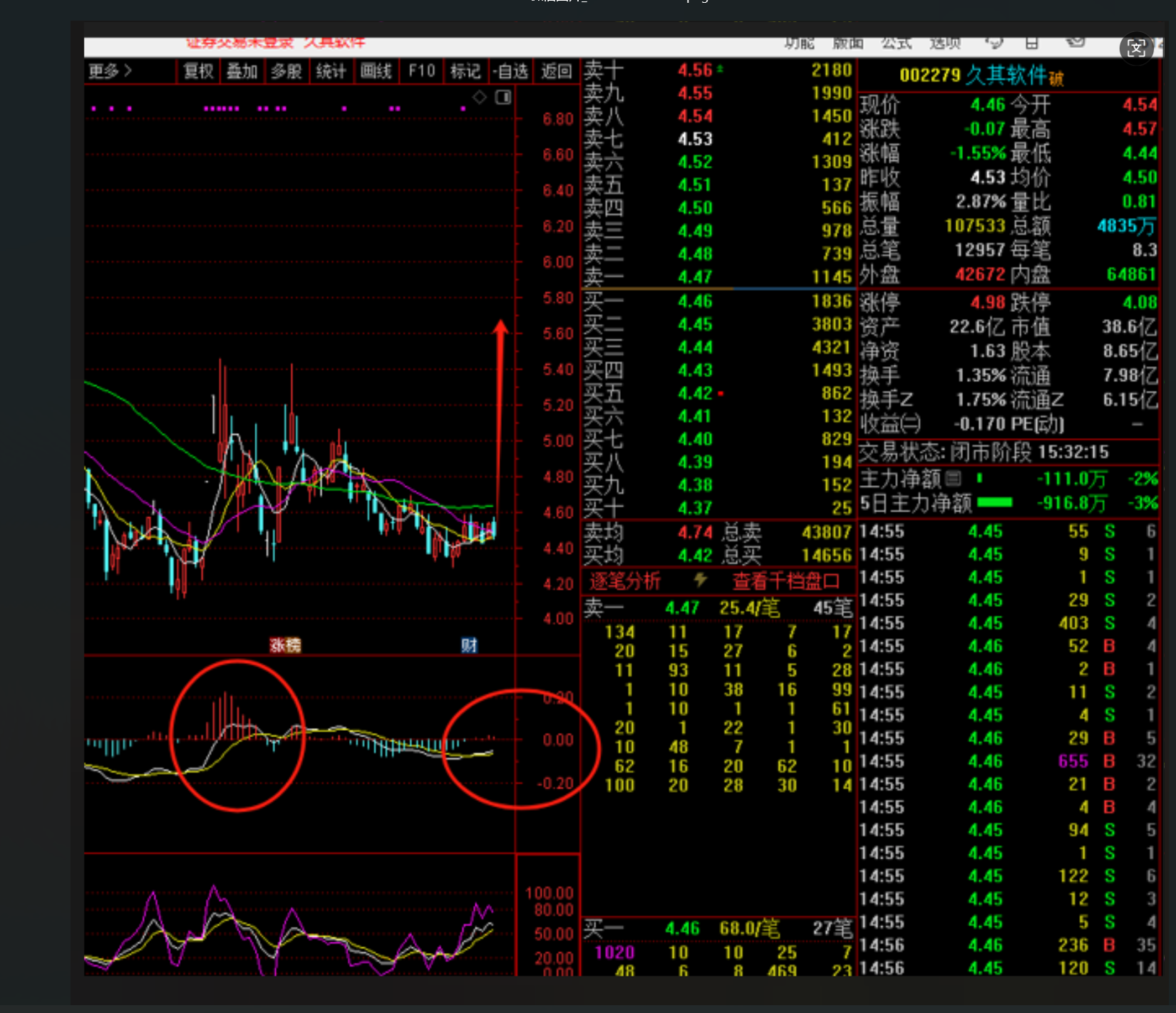Open the 逐笔分析 link

point(624,581)
